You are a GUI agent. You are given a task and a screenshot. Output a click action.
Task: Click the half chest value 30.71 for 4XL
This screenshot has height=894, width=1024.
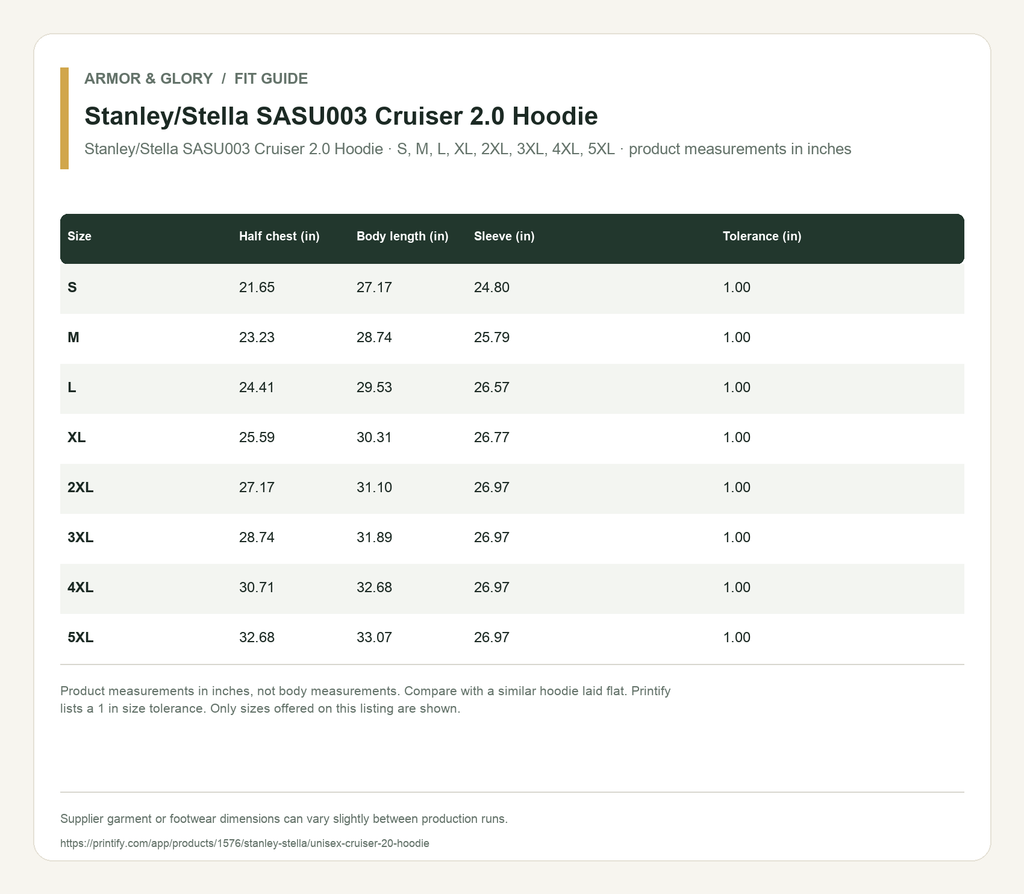[257, 588]
